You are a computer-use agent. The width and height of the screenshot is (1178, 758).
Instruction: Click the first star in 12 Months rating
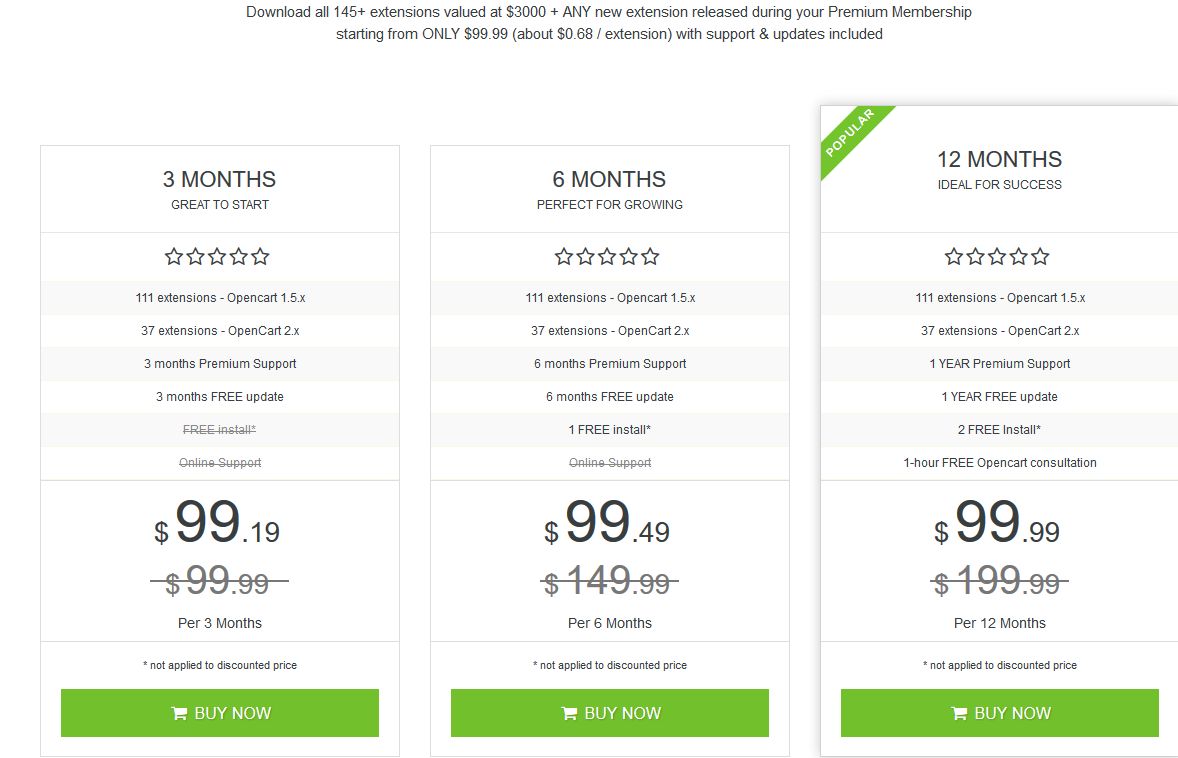coord(954,257)
